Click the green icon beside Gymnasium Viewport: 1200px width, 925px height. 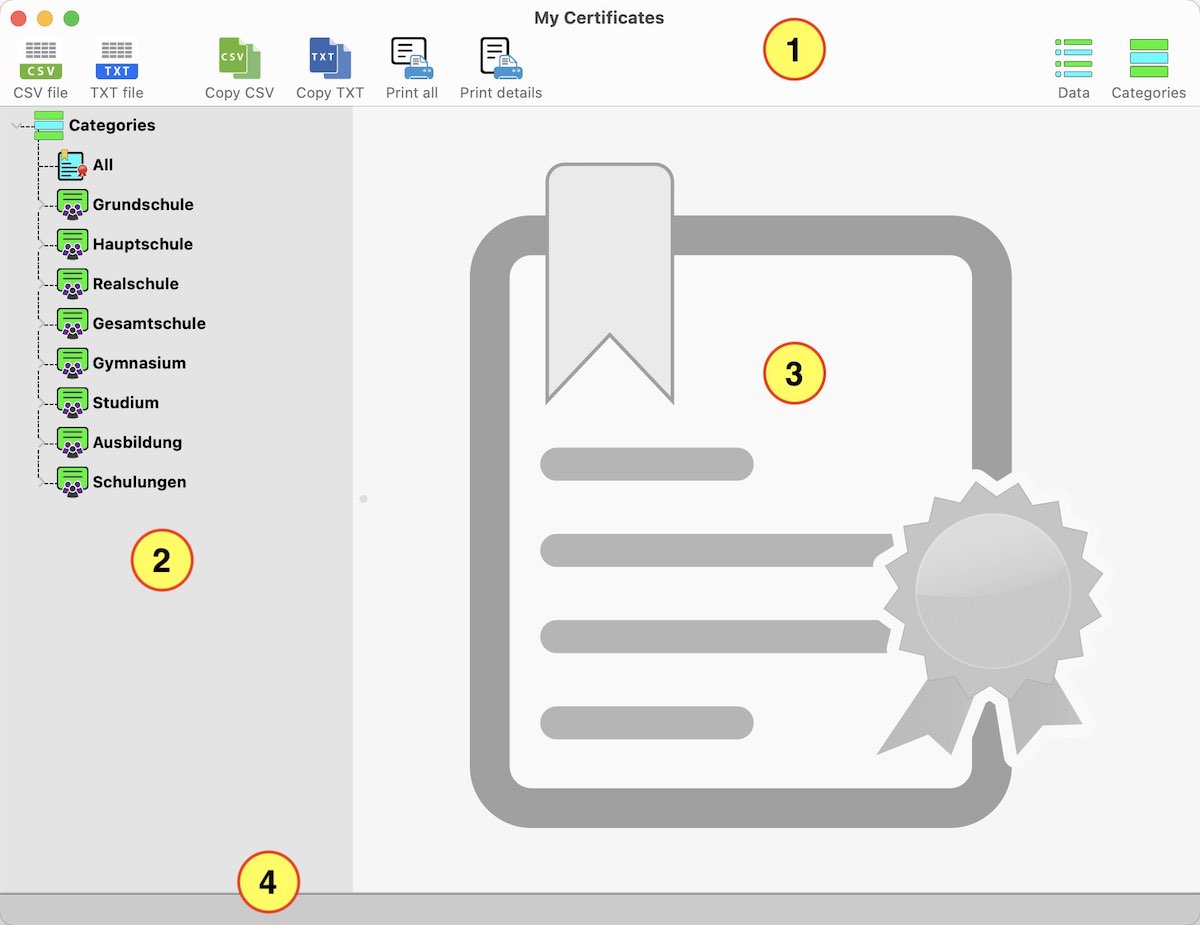click(x=72, y=363)
